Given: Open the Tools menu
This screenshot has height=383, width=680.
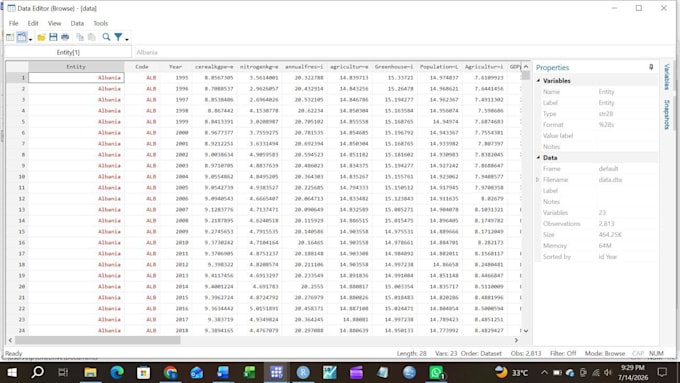Looking at the screenshot, I should tap(100, 23).
